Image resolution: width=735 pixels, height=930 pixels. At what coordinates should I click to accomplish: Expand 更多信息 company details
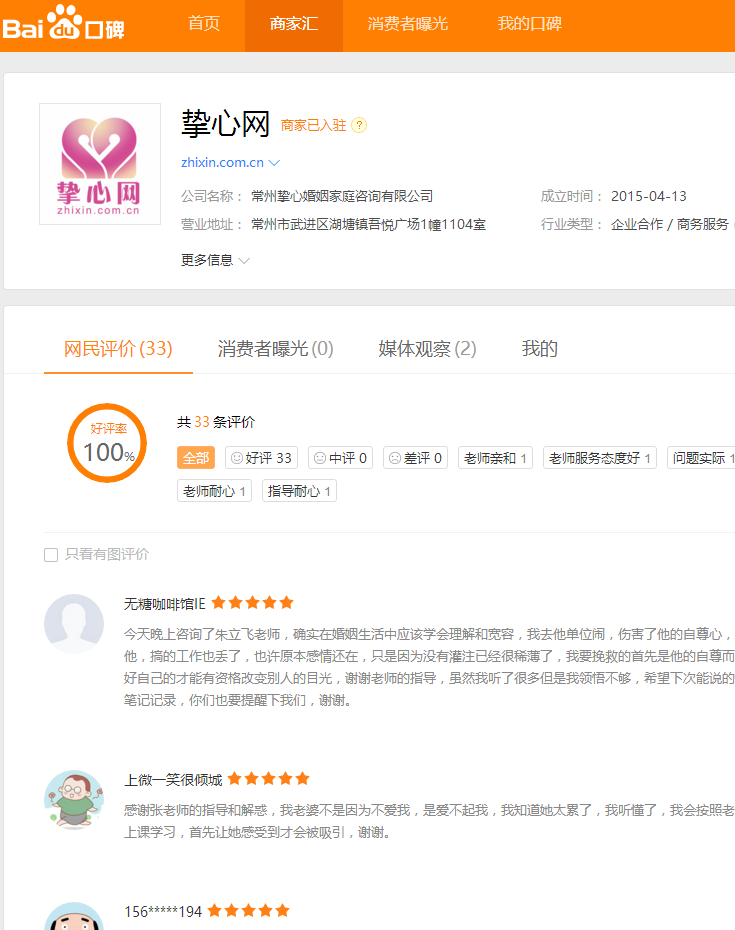pos(215,260)
